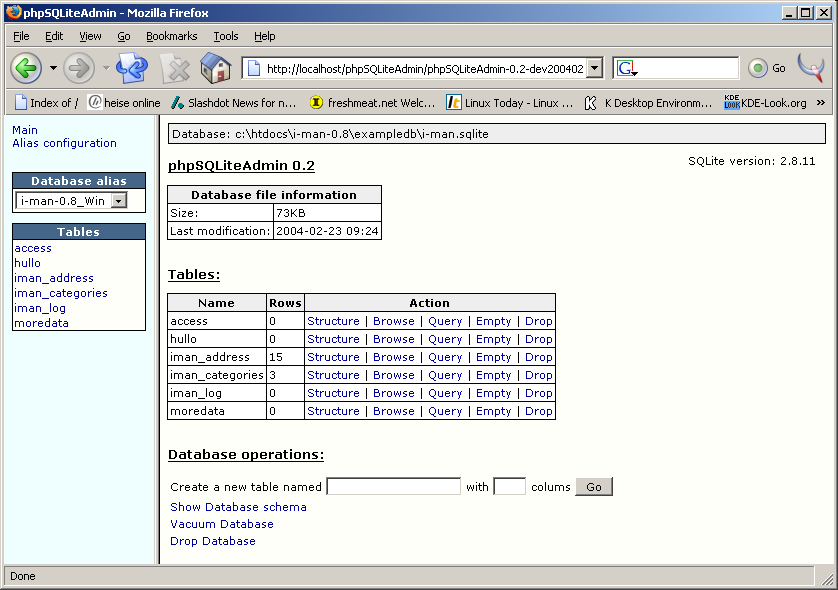Click the iman_address row count 15
This screenshot has width=838, height=590.
click(276, 357)
